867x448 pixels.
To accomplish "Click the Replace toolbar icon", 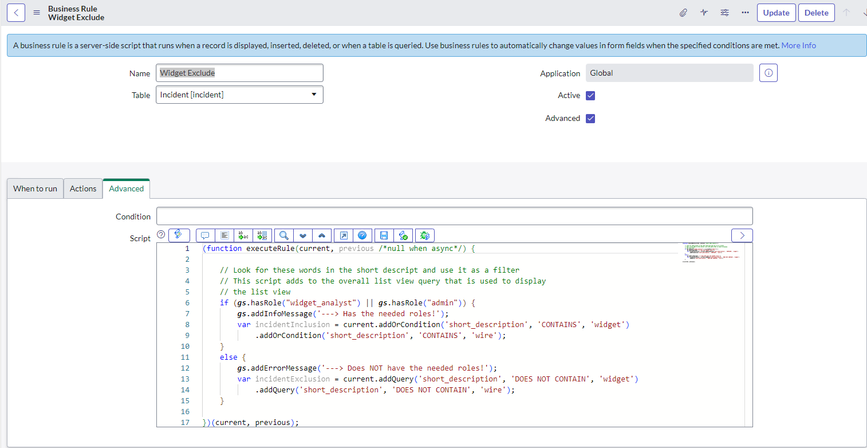I will 243,235.
